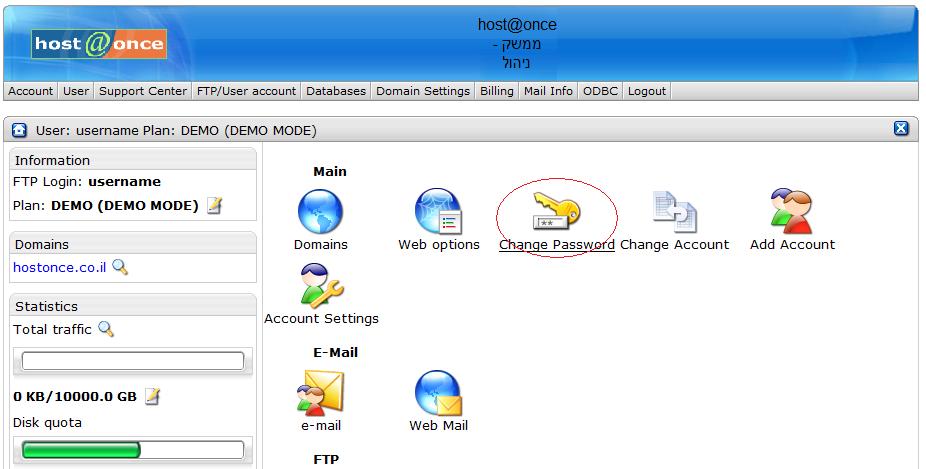This screenshot has height=469, width=926.
Task: Open Account Settings wrench icon
Action: 321,286
